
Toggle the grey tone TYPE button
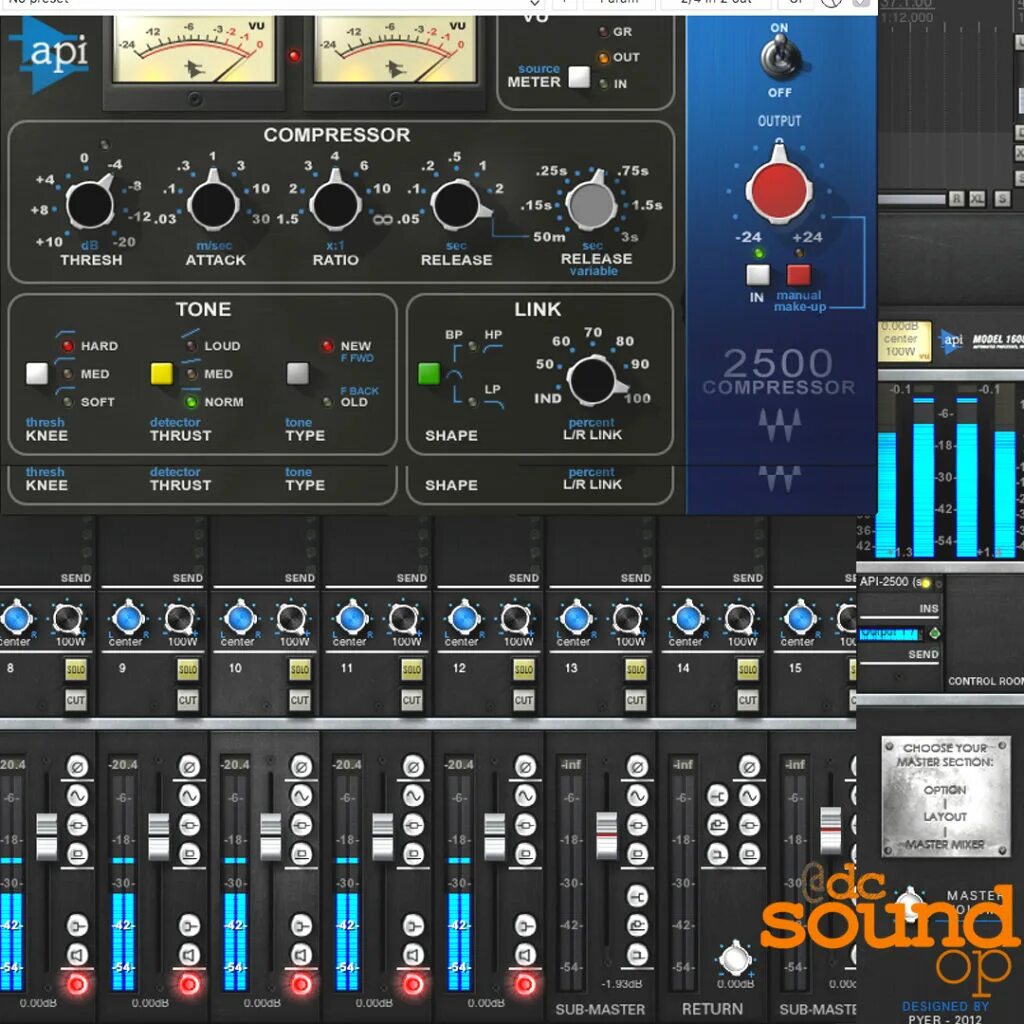[x=298, y=374]
